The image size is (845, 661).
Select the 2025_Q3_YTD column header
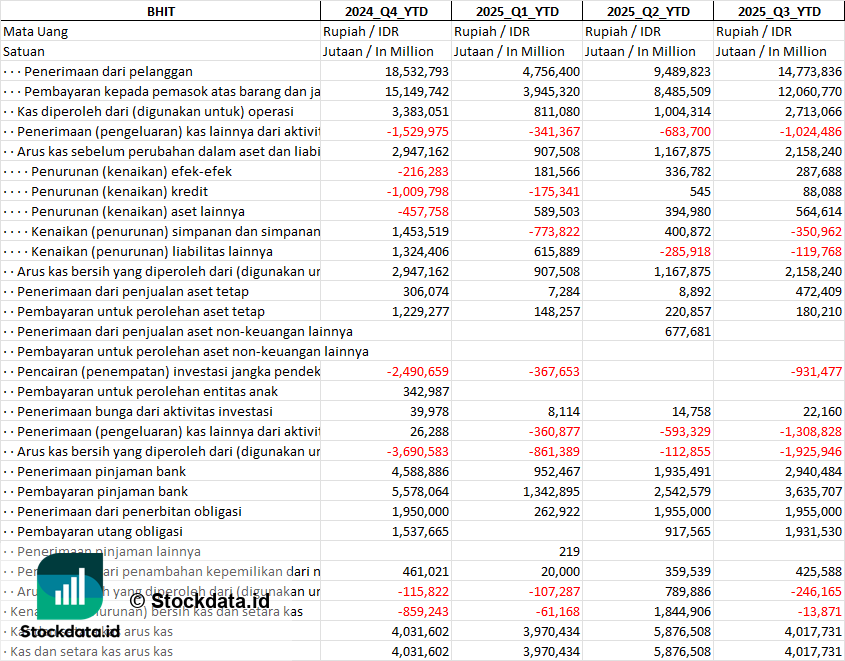click(x=779, y=11)
